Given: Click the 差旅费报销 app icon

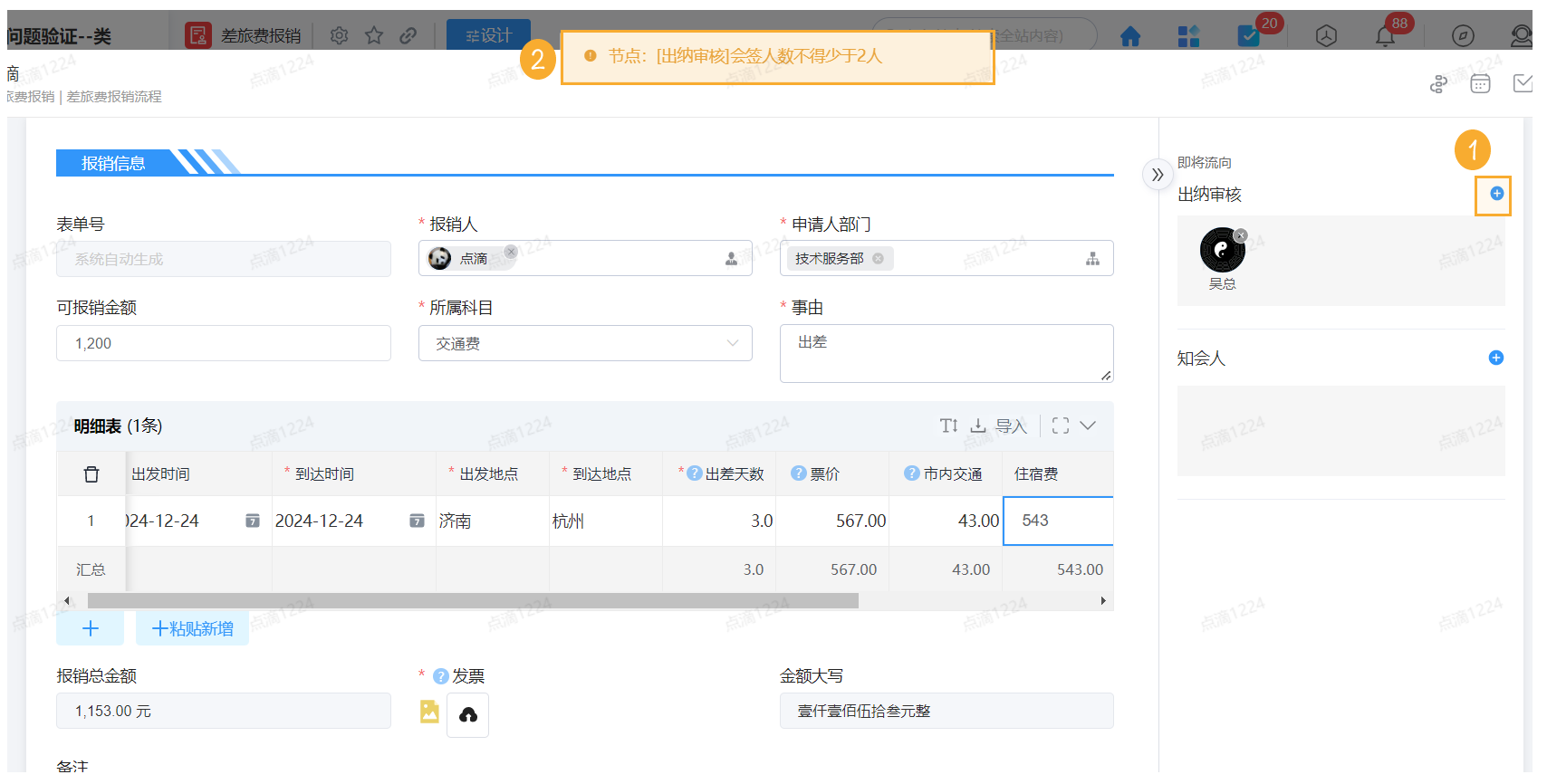Looking at the screenshot, I should tap(198, 35).
